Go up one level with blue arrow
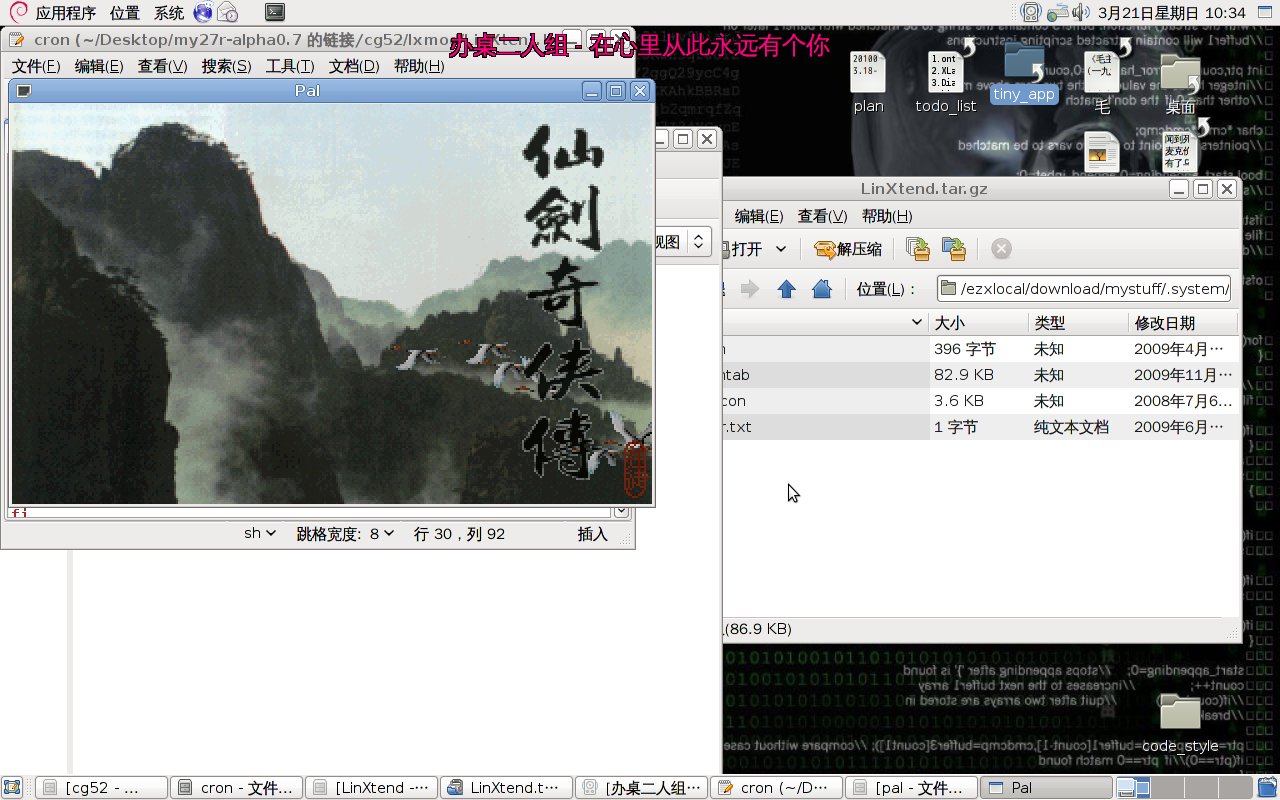1280x800 pixels. pyautogui.click(x=786, y=289)
